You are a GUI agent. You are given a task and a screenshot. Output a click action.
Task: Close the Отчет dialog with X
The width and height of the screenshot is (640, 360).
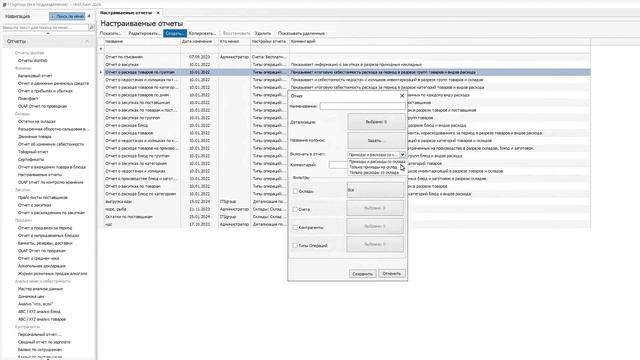tap(402, 96)
